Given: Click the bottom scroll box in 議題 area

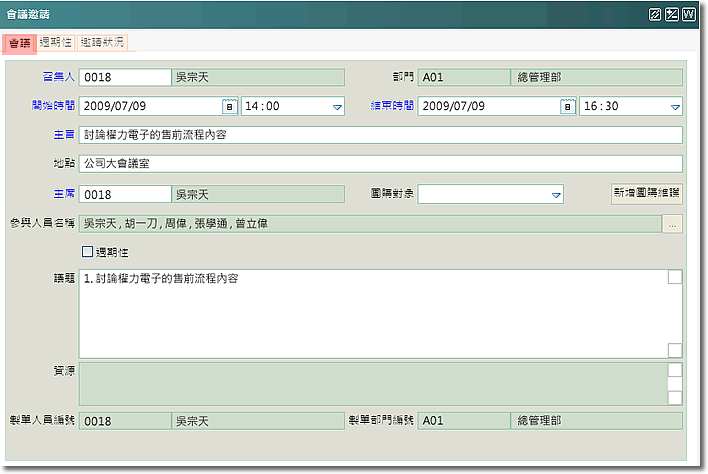Looking at the screenshot, I should tap(675, 350).
